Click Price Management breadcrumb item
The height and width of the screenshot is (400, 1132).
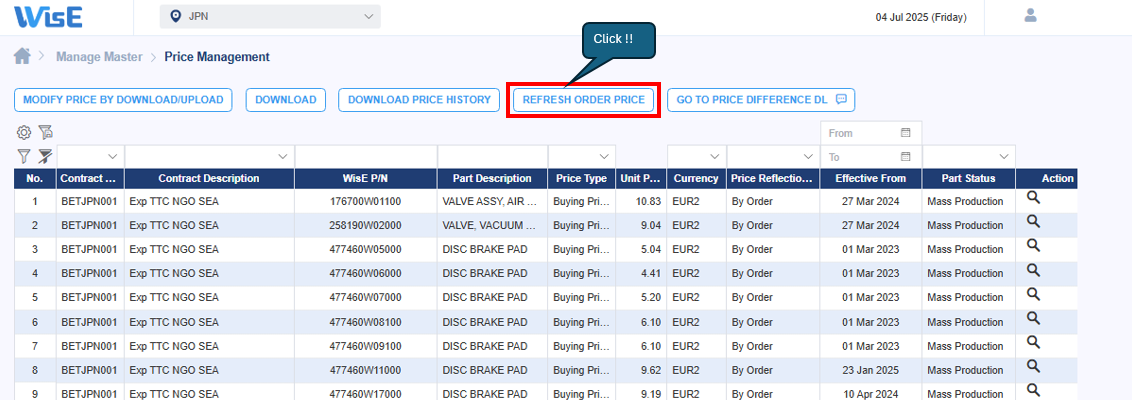[x=217, y=57]
